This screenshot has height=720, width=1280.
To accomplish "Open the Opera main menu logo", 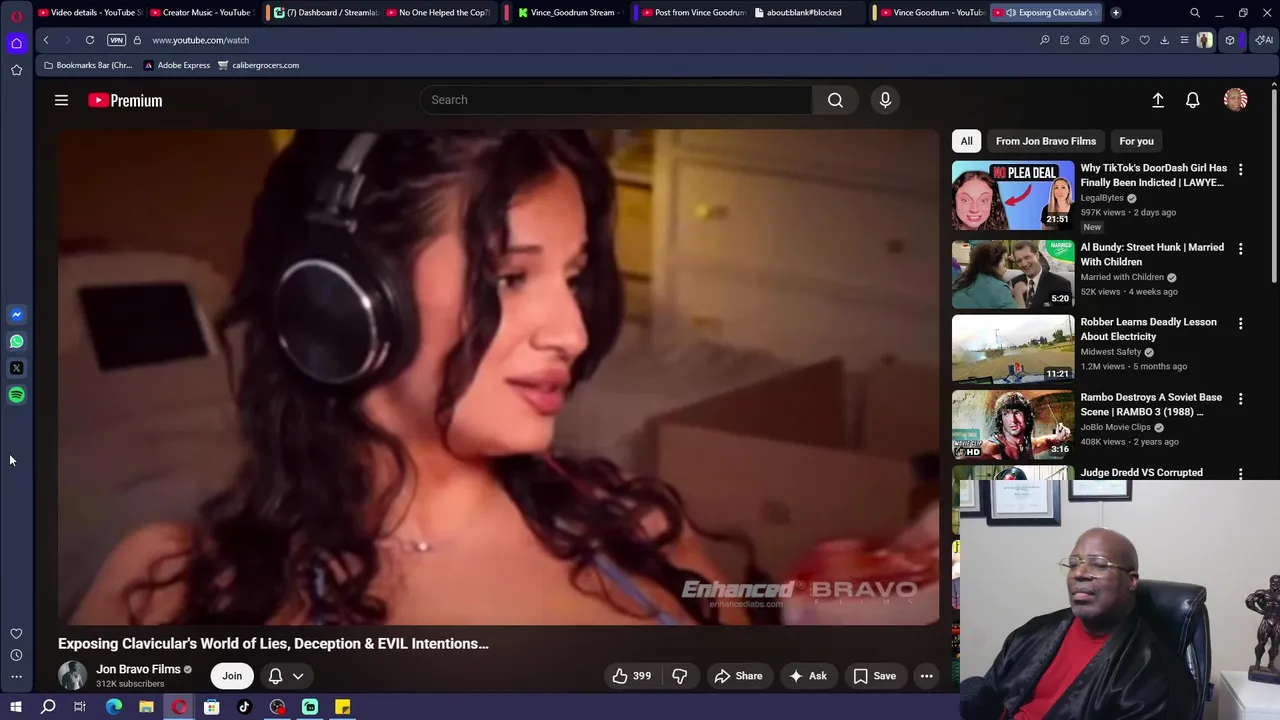I will pos(16,16).
